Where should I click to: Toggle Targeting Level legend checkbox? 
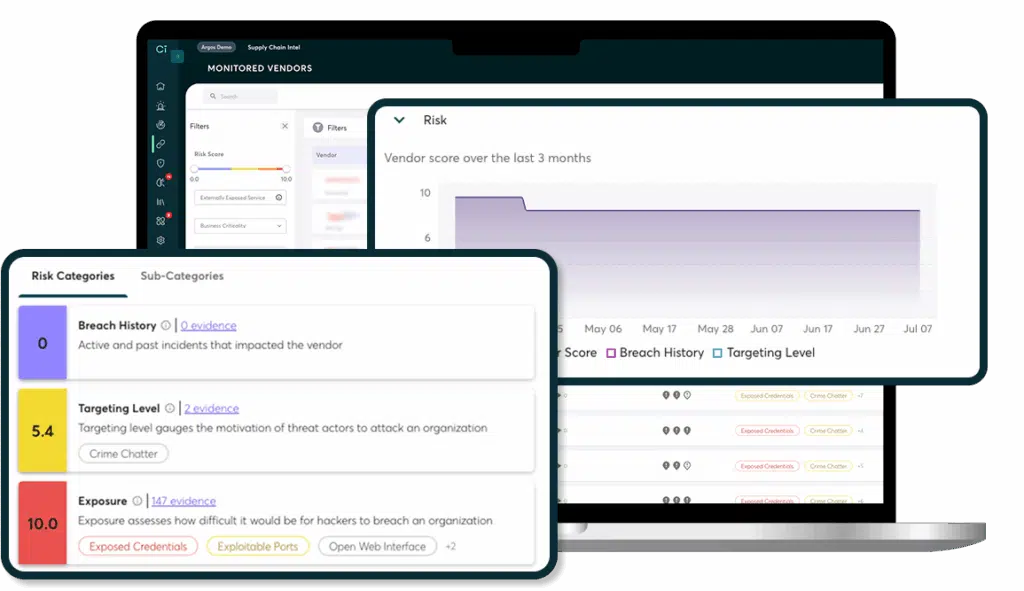click(716, 353)
